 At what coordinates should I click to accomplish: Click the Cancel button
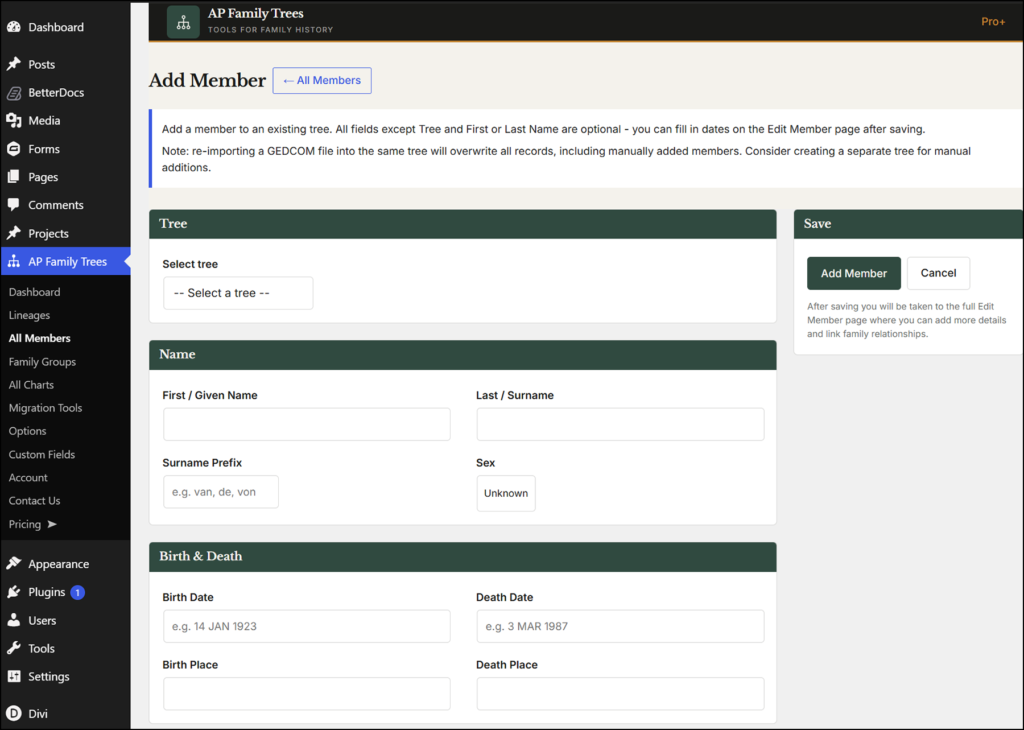tap(938, 273)
